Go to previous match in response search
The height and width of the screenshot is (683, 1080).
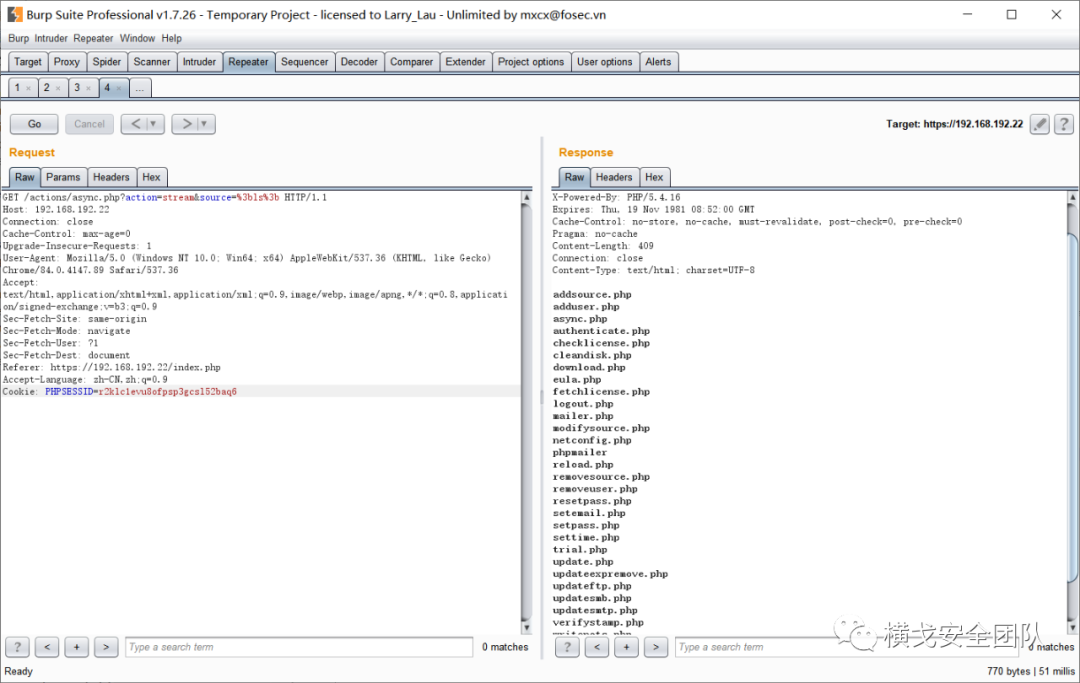click(x=596, y=647)
